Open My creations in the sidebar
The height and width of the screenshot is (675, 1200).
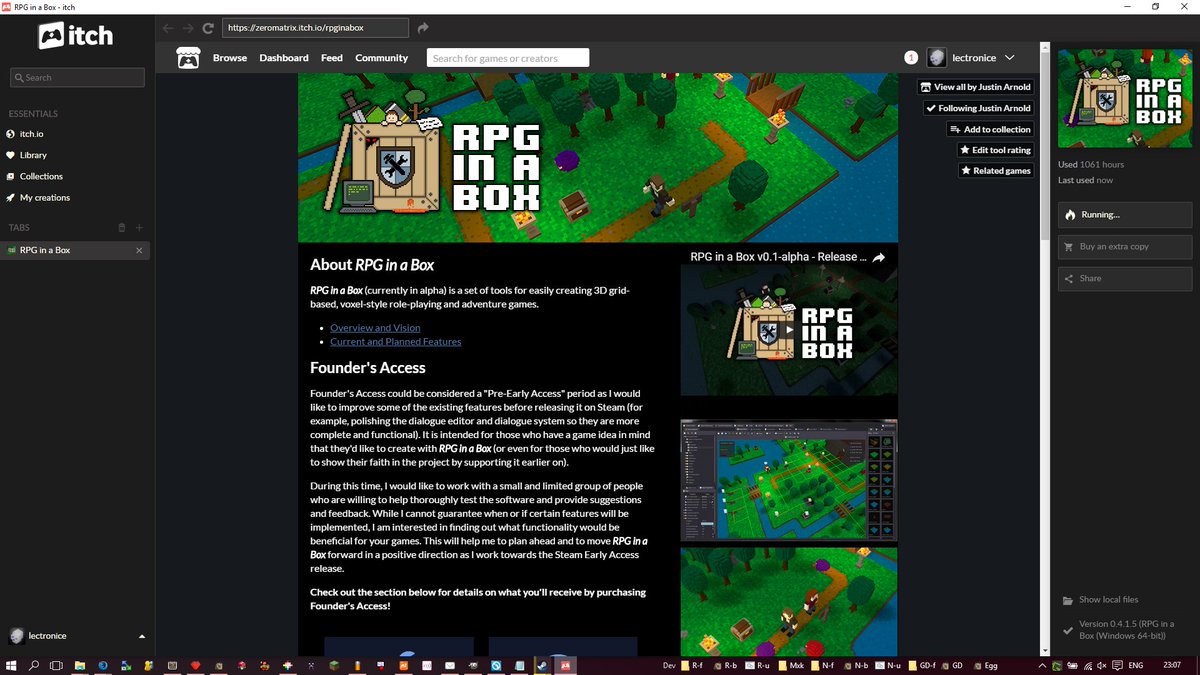[75, 197]
